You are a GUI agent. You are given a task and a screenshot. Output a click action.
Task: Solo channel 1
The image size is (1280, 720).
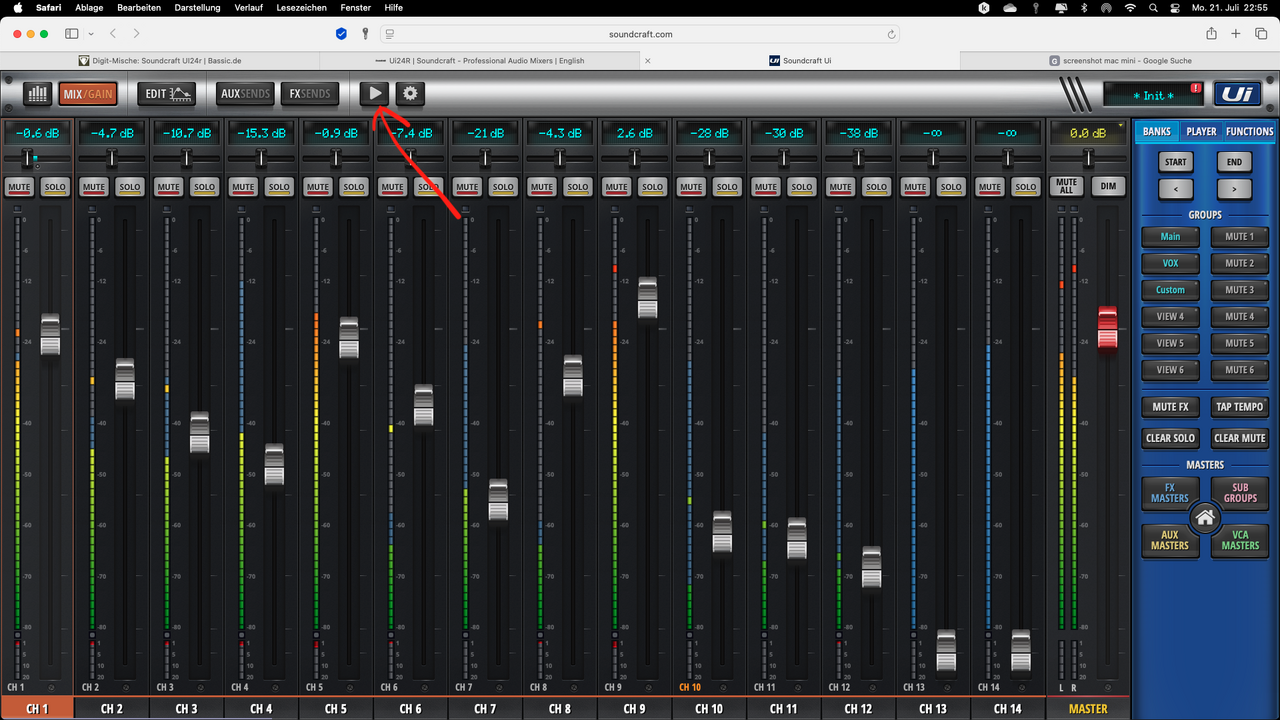(x=55, y=187)
